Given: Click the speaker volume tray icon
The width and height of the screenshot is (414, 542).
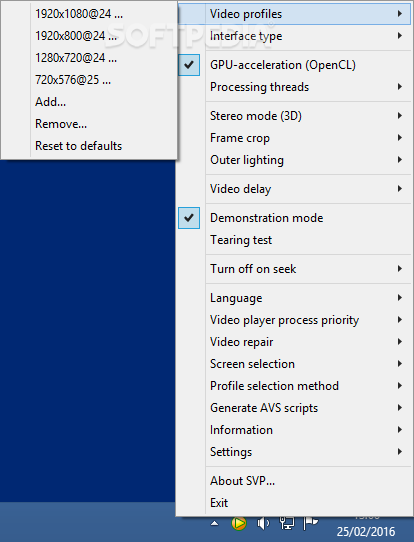Looking at the screenshot, I should (x=263, y=523).
